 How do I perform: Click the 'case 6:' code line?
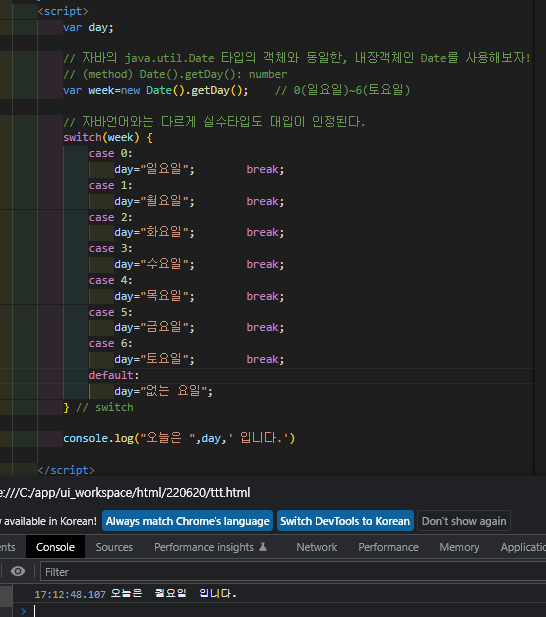click(x=111, y=343)
